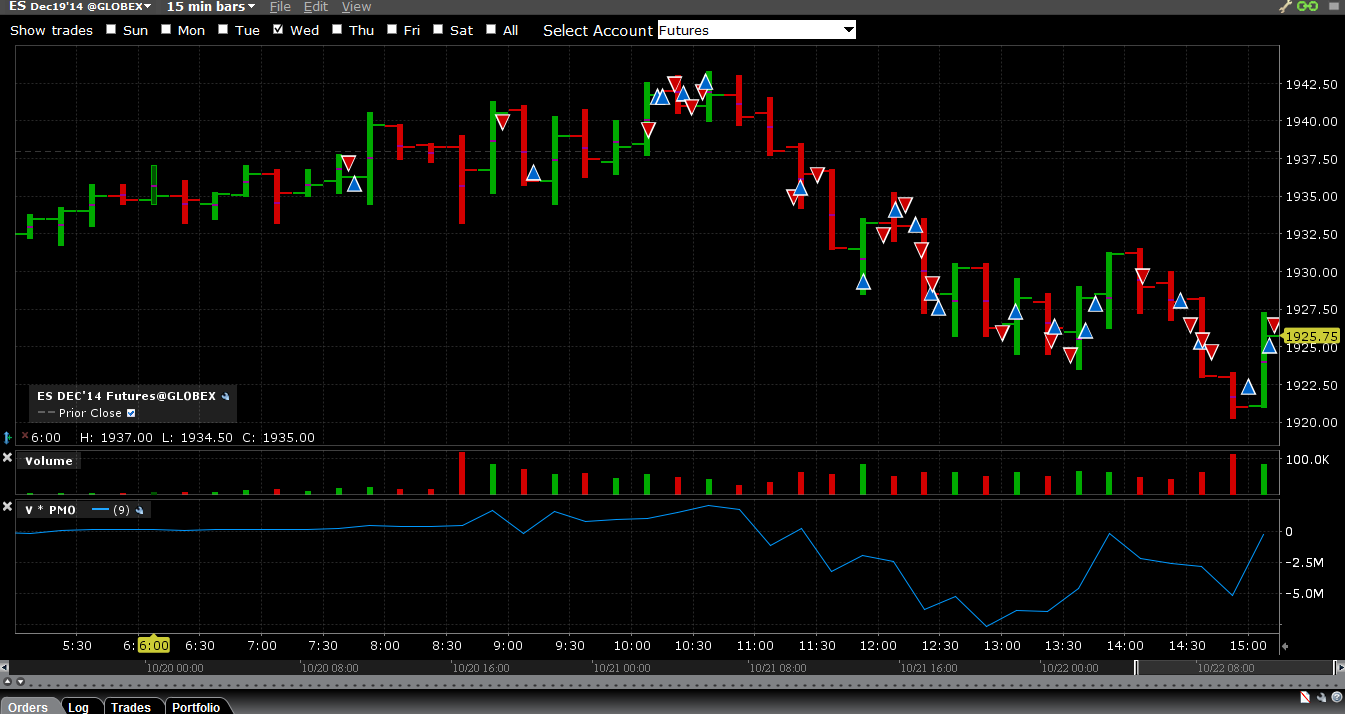Open help with the question mark icon
The height and width of the screenshot is (714, 1345).
click(x=1335, y=697)
